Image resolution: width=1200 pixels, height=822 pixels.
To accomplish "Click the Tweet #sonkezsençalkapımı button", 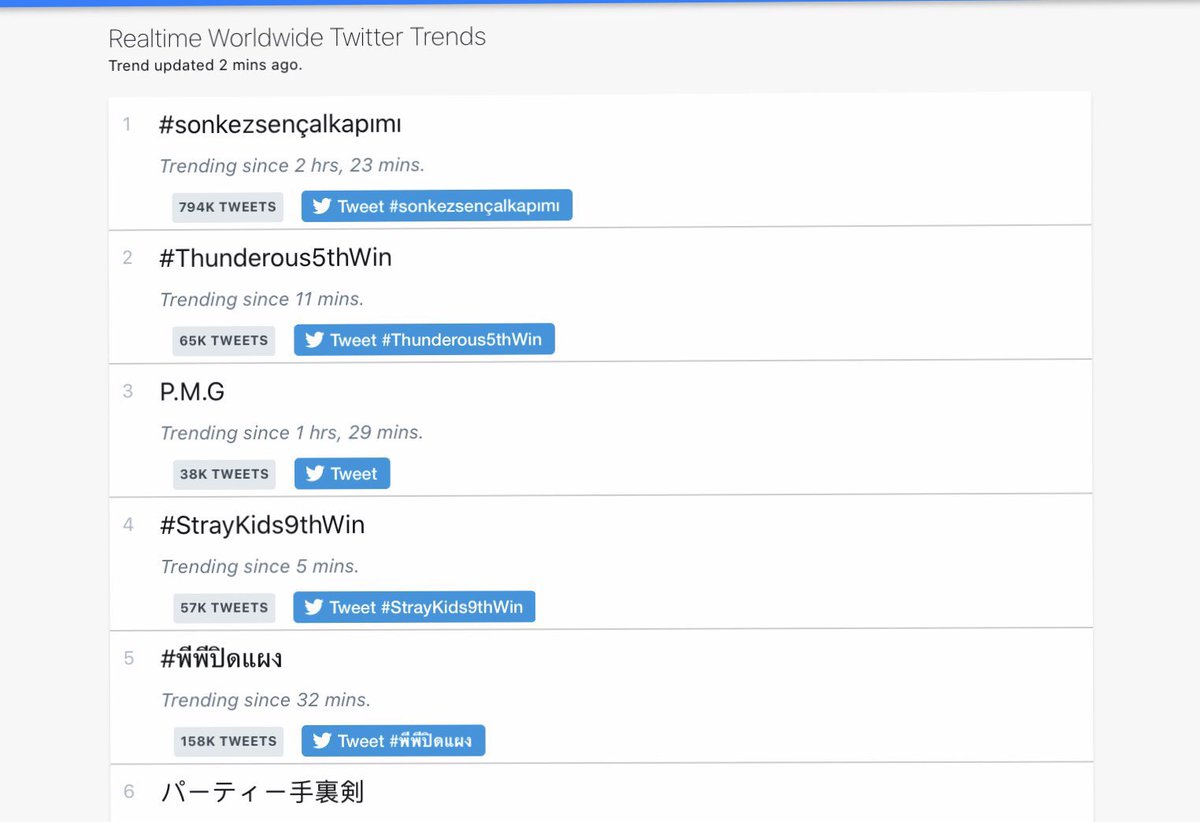I will (x=437, y=206).
